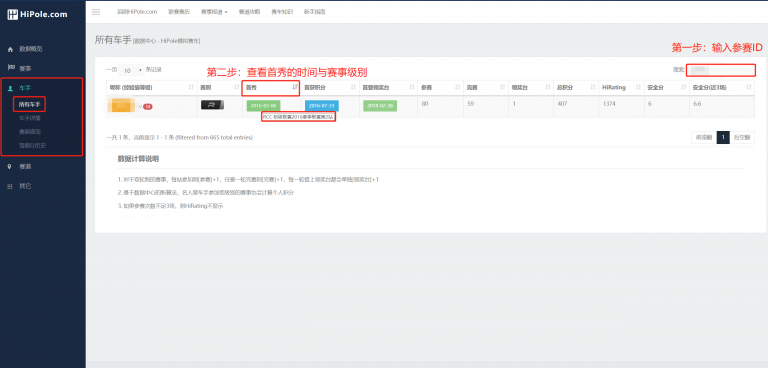This screenshot has width=768, height=368.
Task: Open 车手详情 in the sidebar submenu
Action: click(29, 118)
